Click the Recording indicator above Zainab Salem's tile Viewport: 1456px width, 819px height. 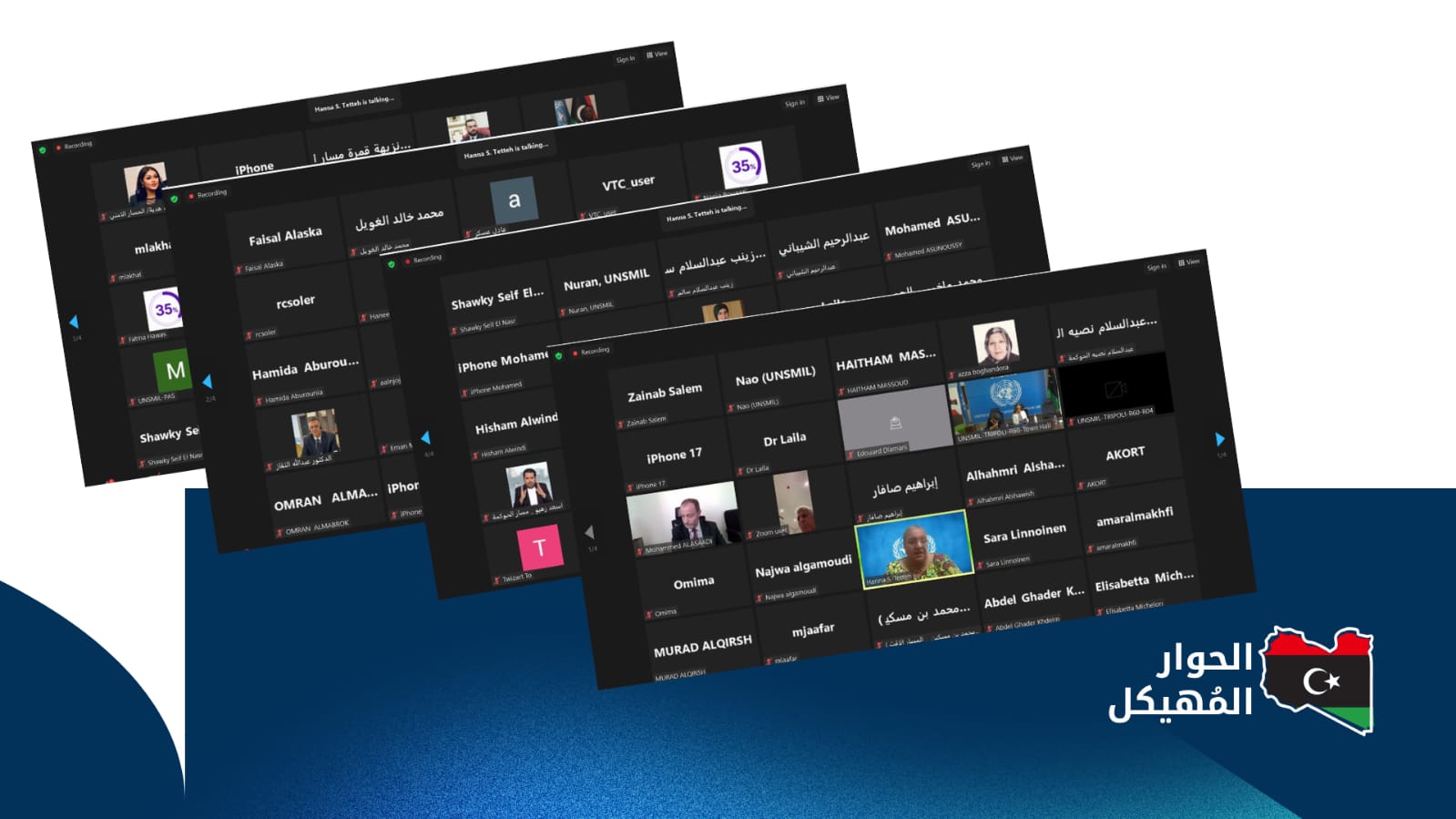pyautogui.click(x=592, y=351)
